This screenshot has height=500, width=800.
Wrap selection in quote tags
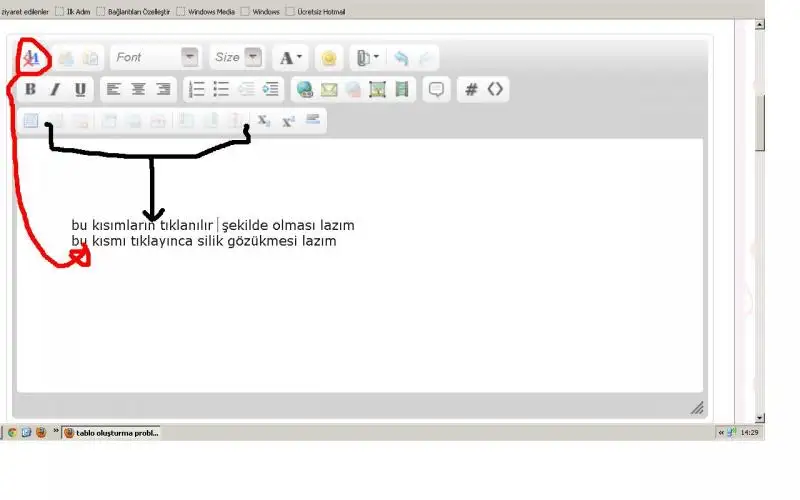(436, 89)
